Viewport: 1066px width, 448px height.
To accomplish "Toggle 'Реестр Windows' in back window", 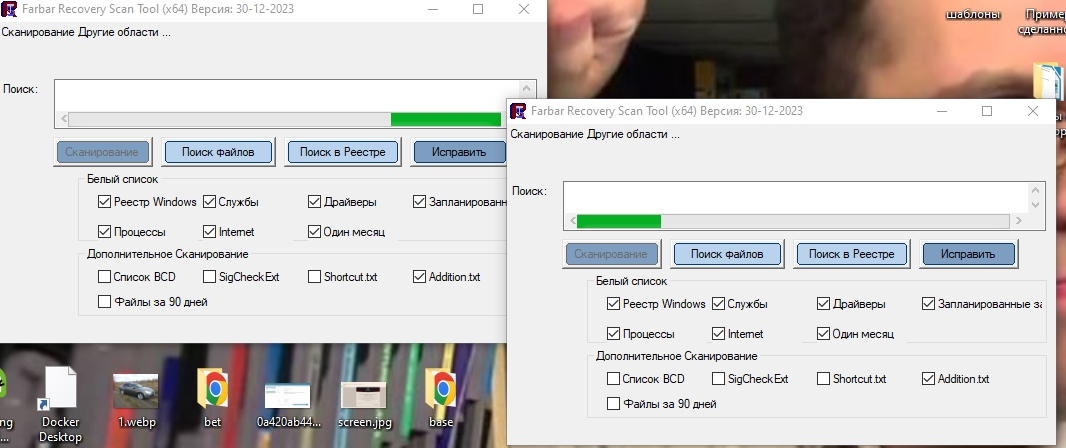I will (x=104, y=202).
